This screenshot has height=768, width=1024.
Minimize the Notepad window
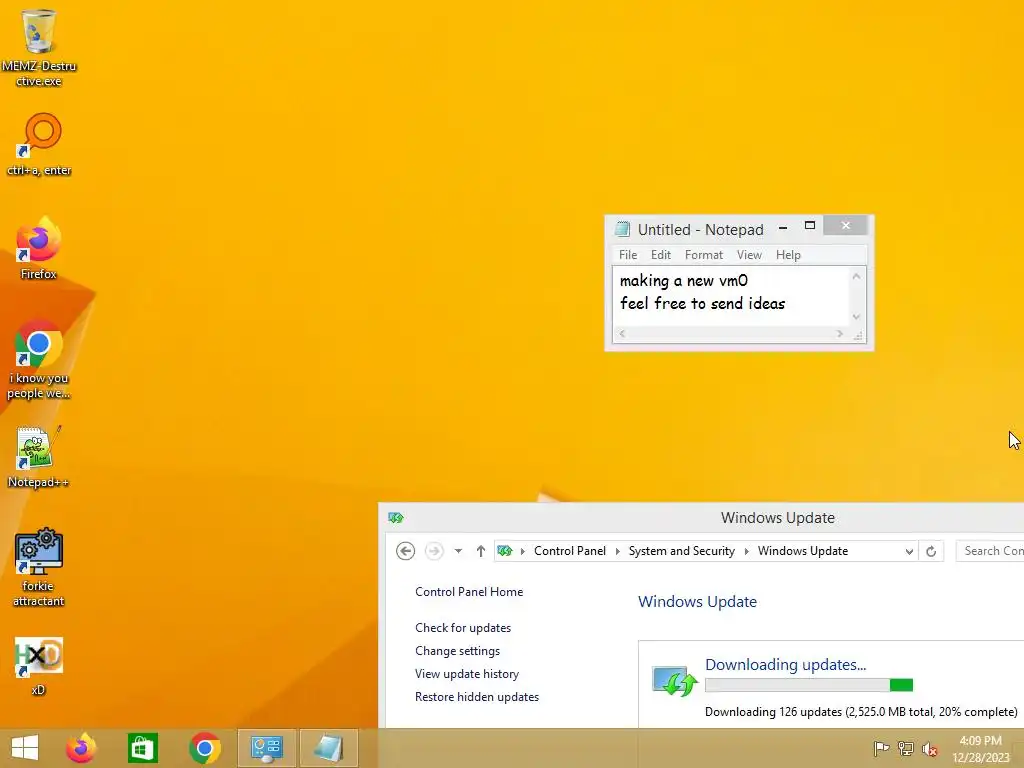click(783, 227)
